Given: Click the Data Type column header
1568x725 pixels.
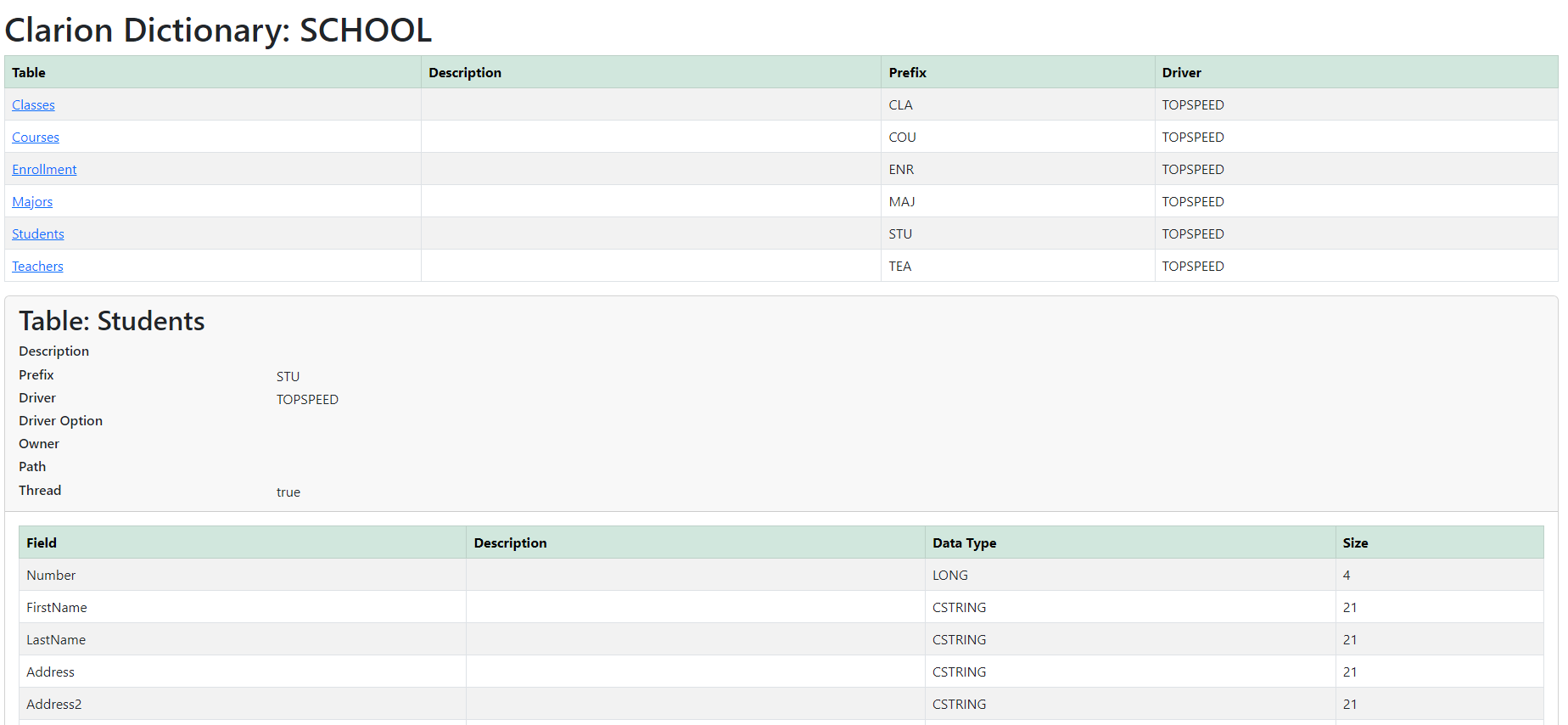Looking at the screenshot, I should 964,543.
